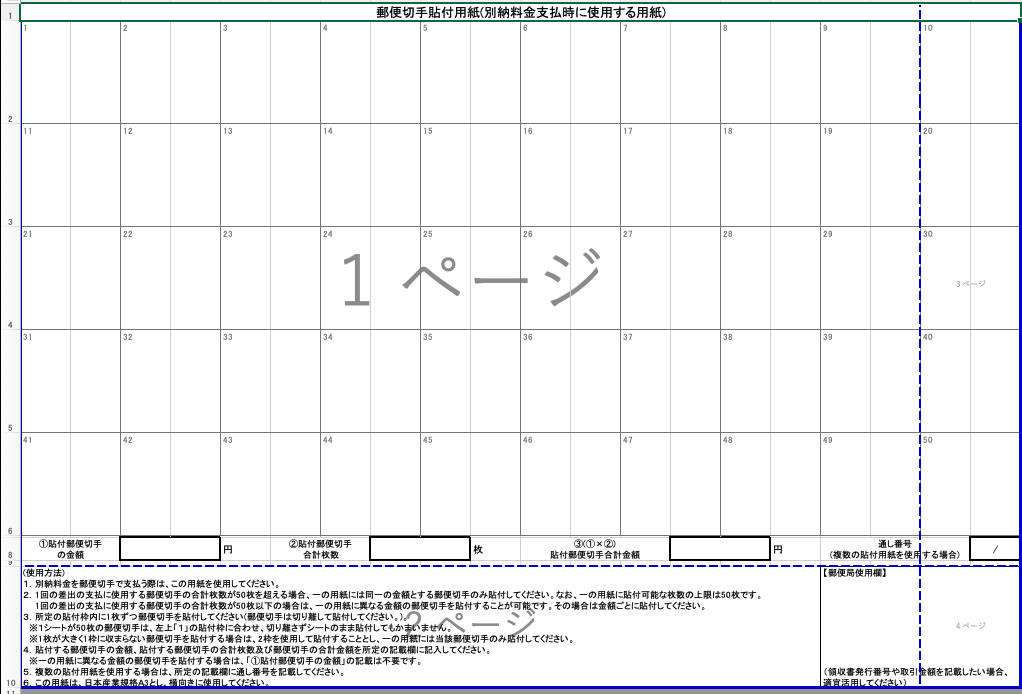Select stamp frame number 47

tap(670, 484)
